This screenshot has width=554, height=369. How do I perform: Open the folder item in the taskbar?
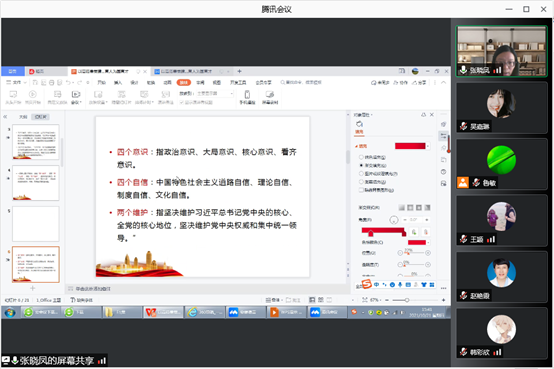pos(122,312)
